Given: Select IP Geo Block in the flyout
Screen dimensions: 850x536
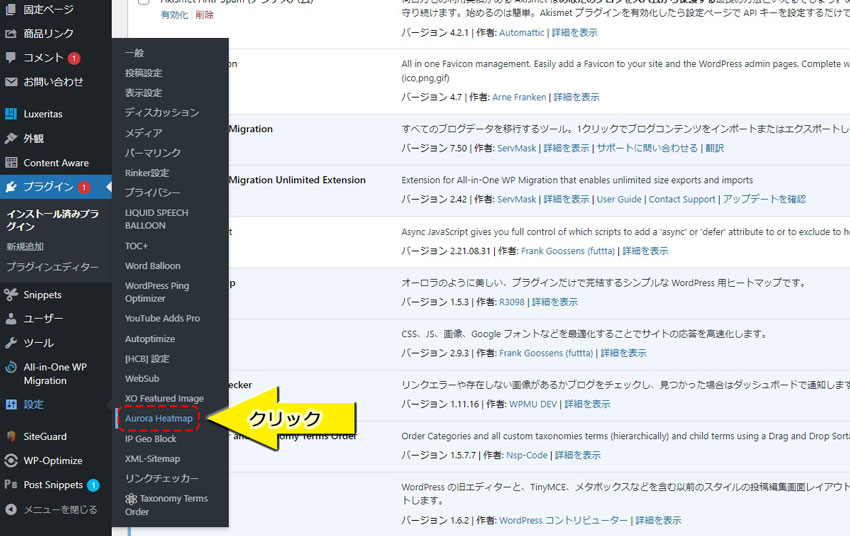Looking at the screenshot, I should click(x=151, y=439).
